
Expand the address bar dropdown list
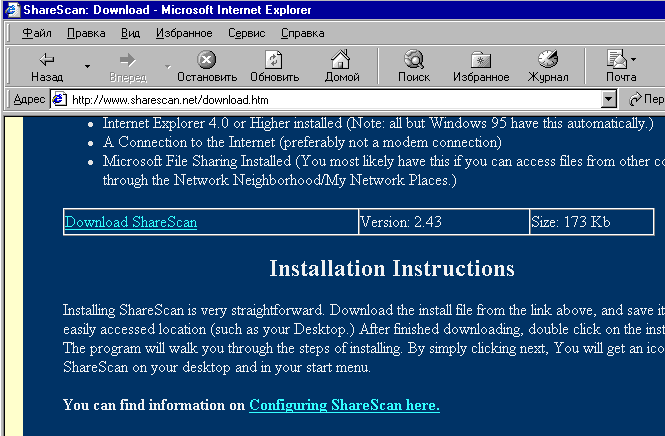609,100
